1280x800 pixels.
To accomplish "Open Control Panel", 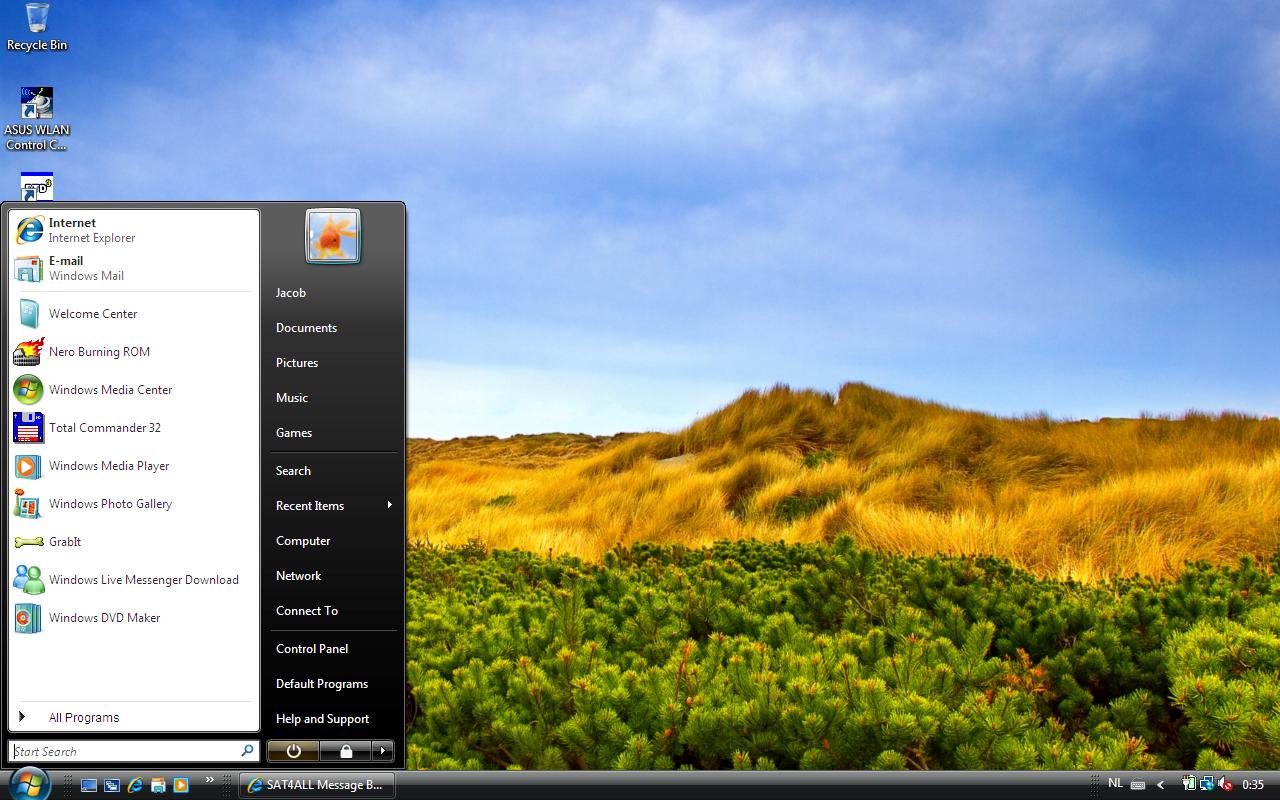I will coord(333,649).
